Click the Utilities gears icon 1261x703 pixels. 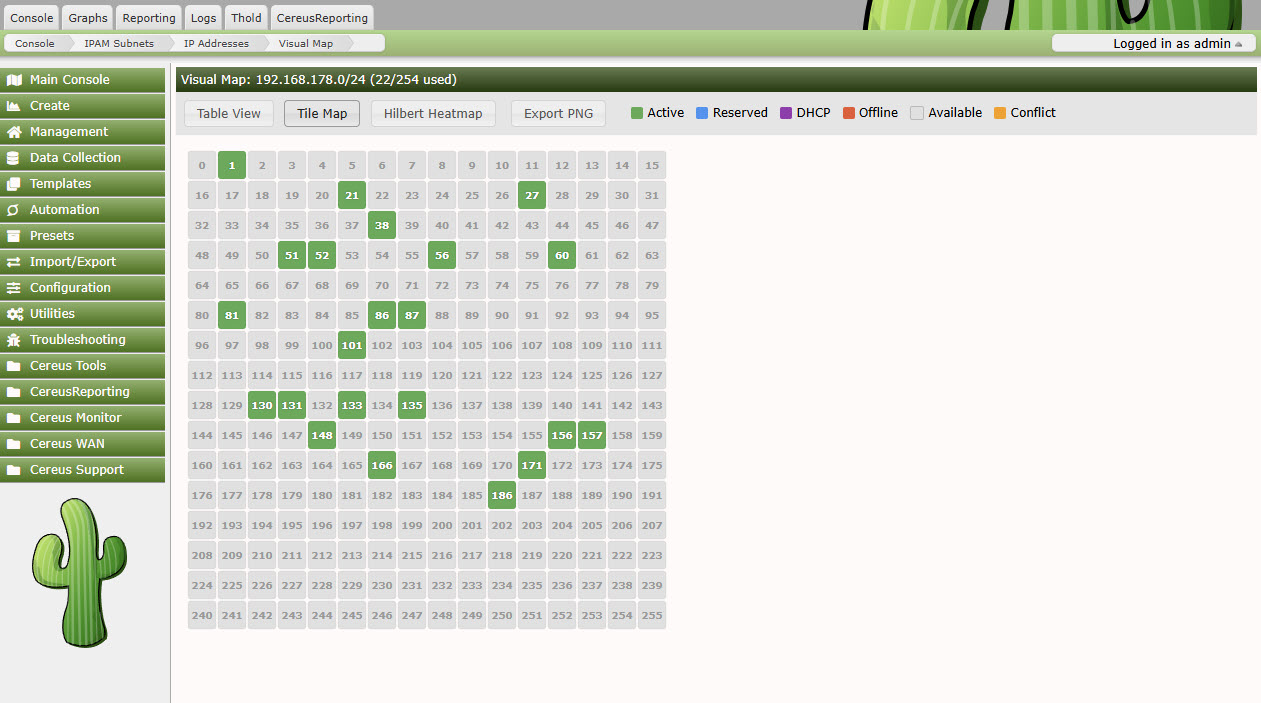[14, 314]
